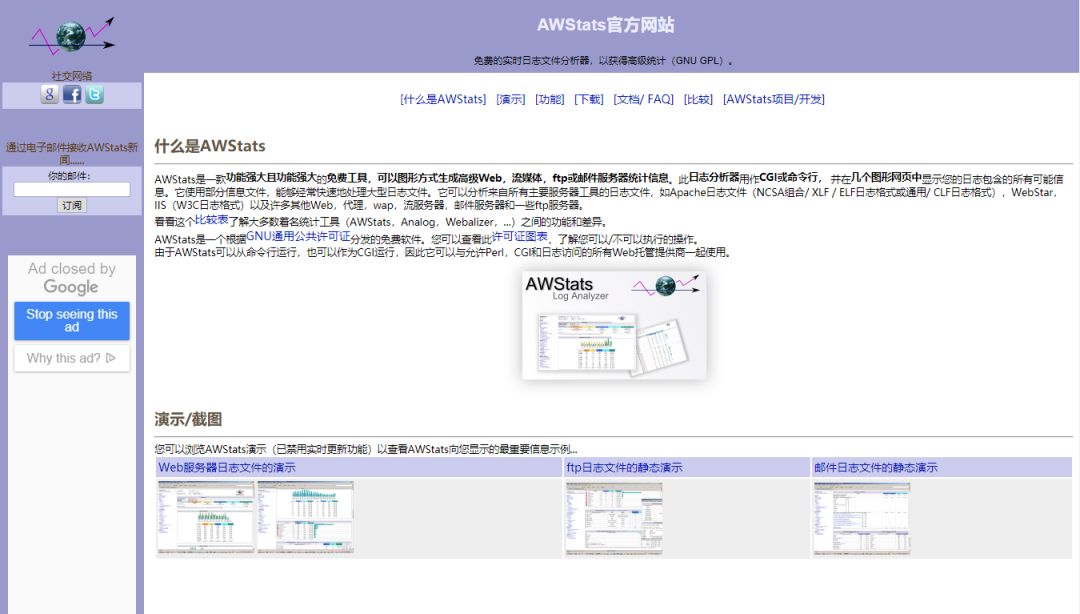View the ftp日志文件 demo thumbnail
This screenshot has height=614, width=1080.
[x=612, y=516]
